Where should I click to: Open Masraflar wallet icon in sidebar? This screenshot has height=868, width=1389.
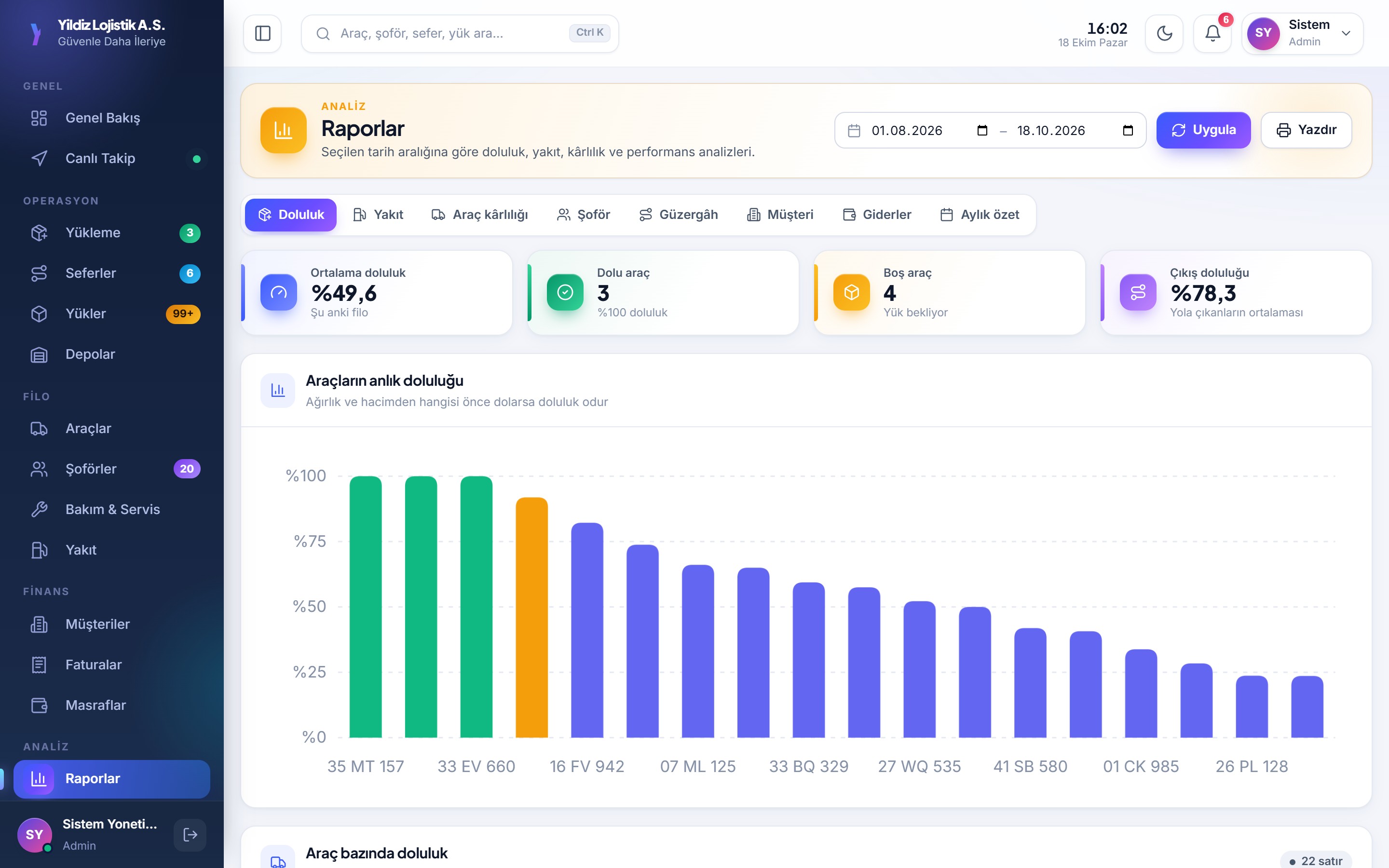[x=39, y=705]
